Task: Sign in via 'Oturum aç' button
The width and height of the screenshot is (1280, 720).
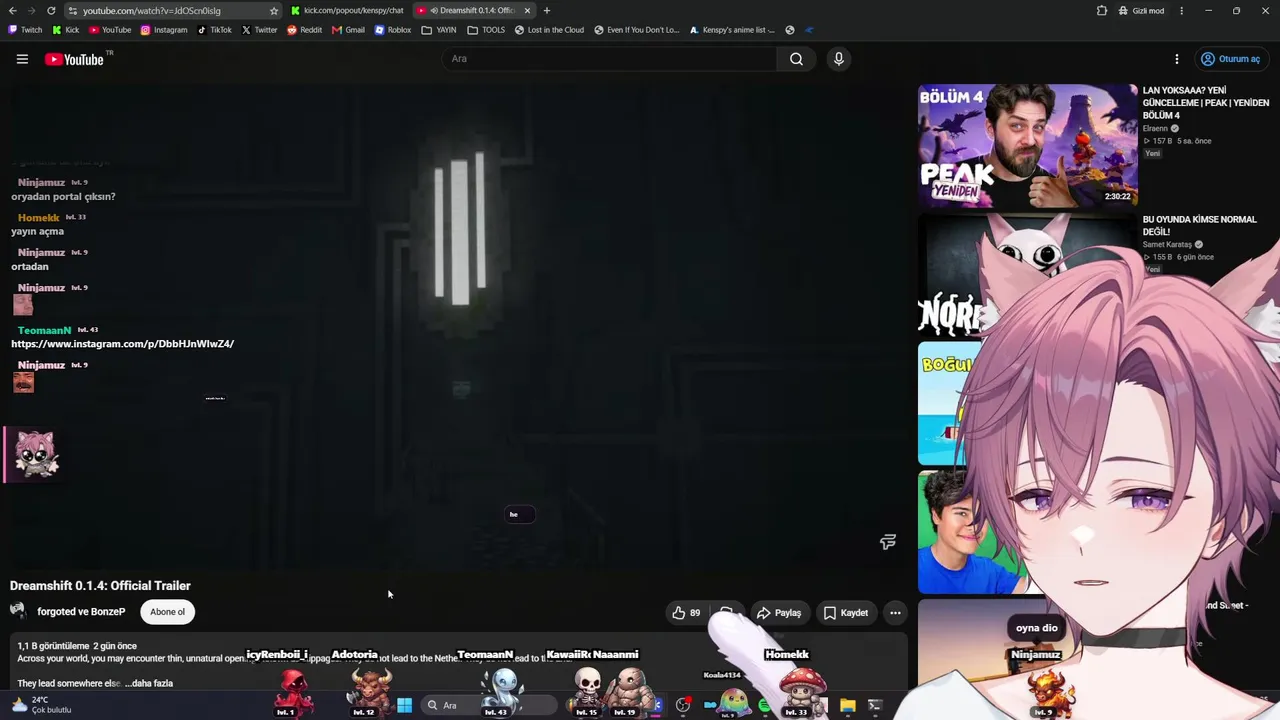Action: click(x=1231, y=59)
